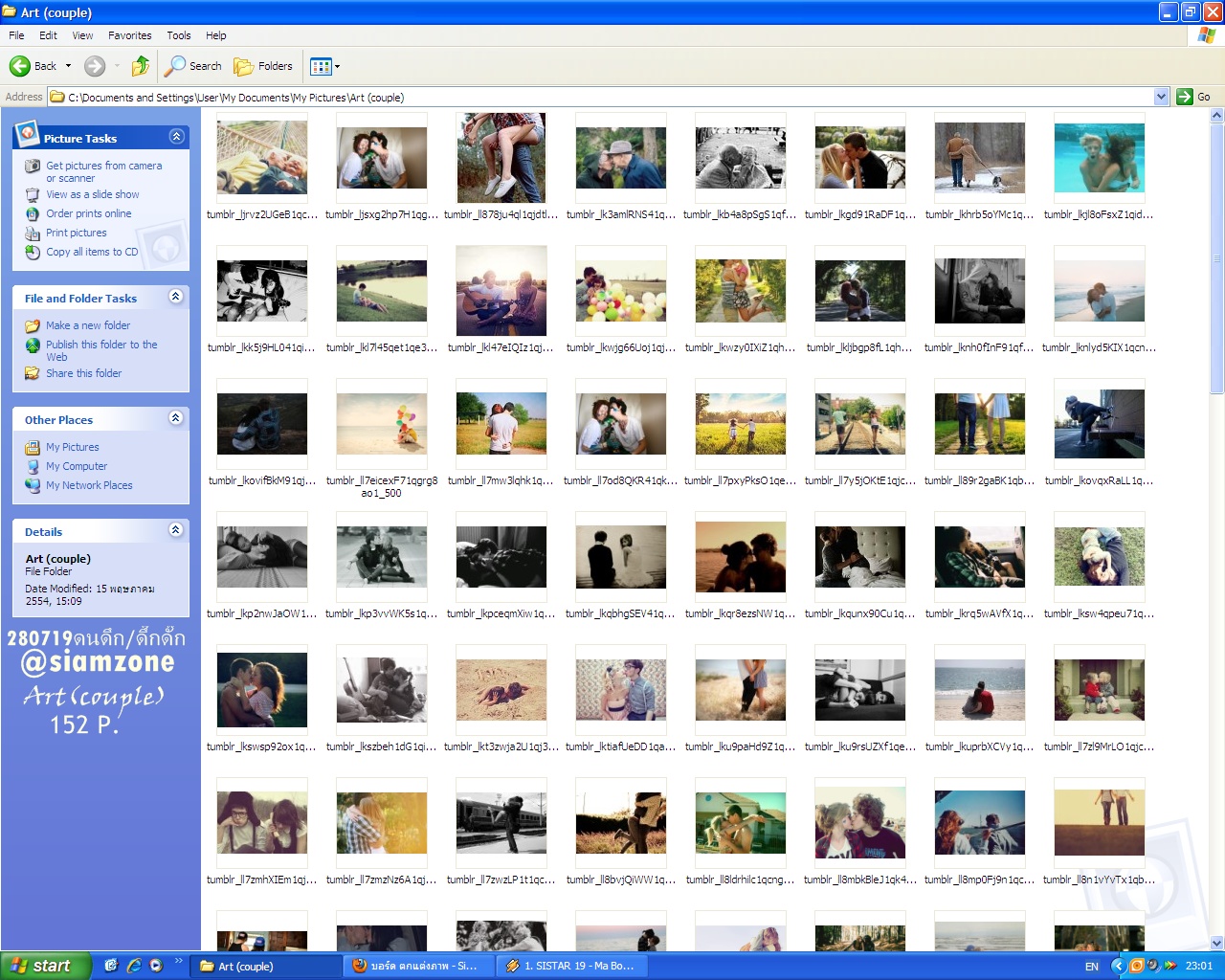Click Get pictures from camera or scanner
Screen dimensions: 1225x980
[x=104, y=171]
